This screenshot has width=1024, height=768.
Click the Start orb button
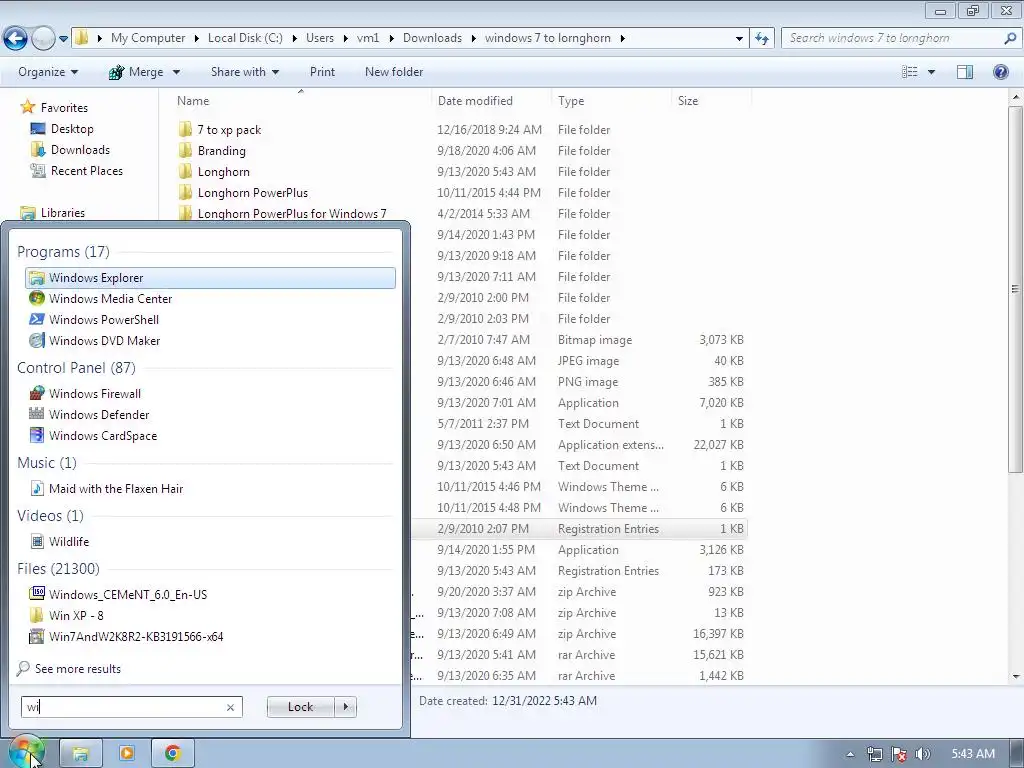click(x=26, y=752)
